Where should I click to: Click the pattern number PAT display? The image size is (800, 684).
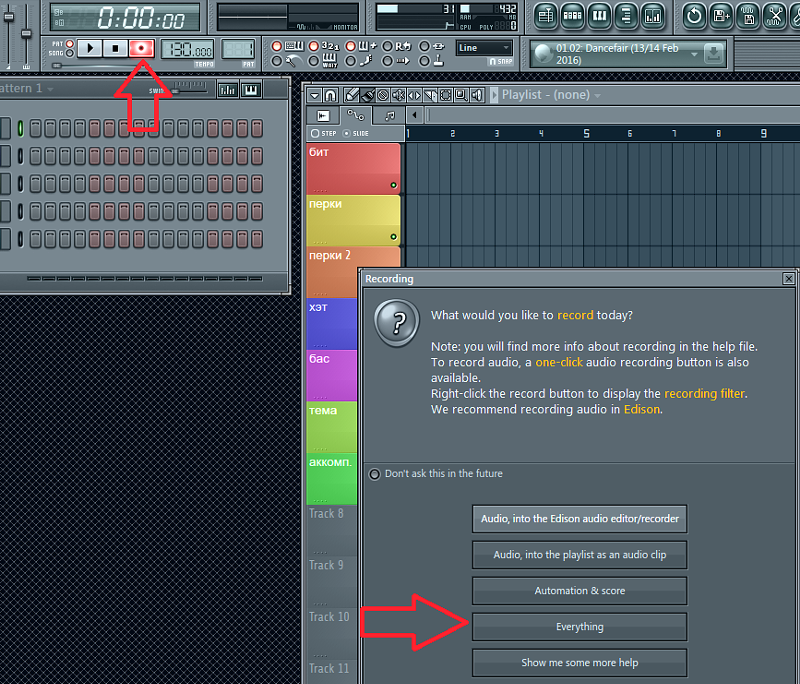[x=238, y=50]
